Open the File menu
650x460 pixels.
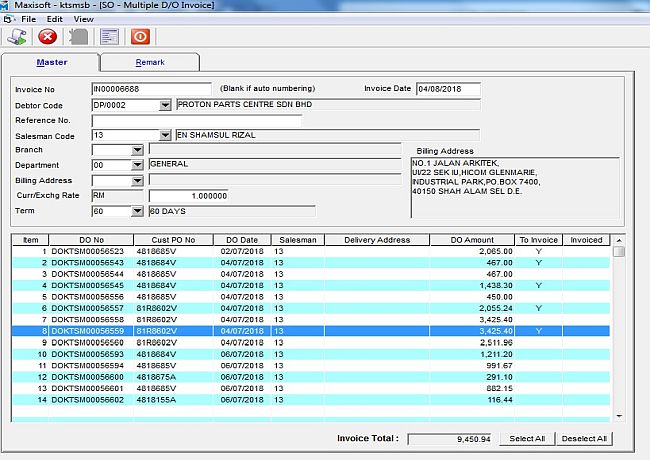[x=28, y=19]
